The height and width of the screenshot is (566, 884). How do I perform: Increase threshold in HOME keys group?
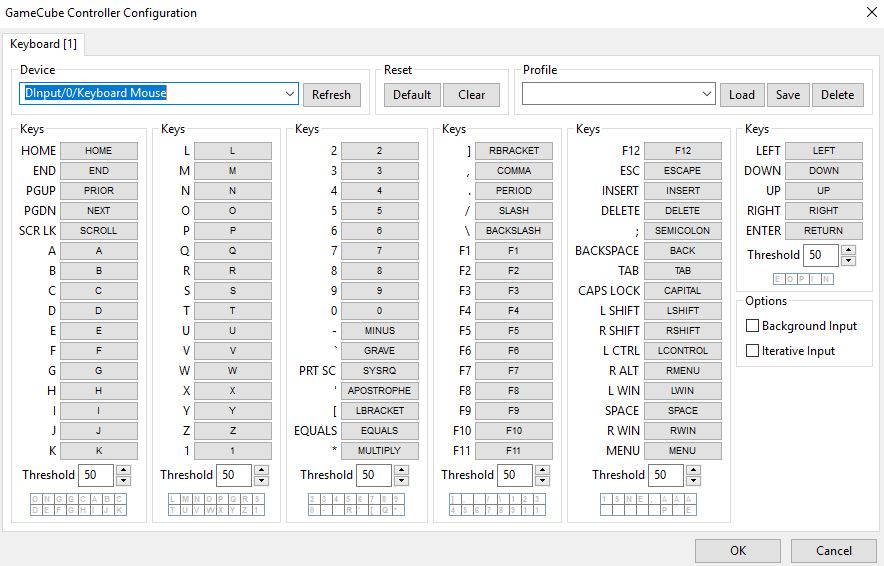(123, 470)
